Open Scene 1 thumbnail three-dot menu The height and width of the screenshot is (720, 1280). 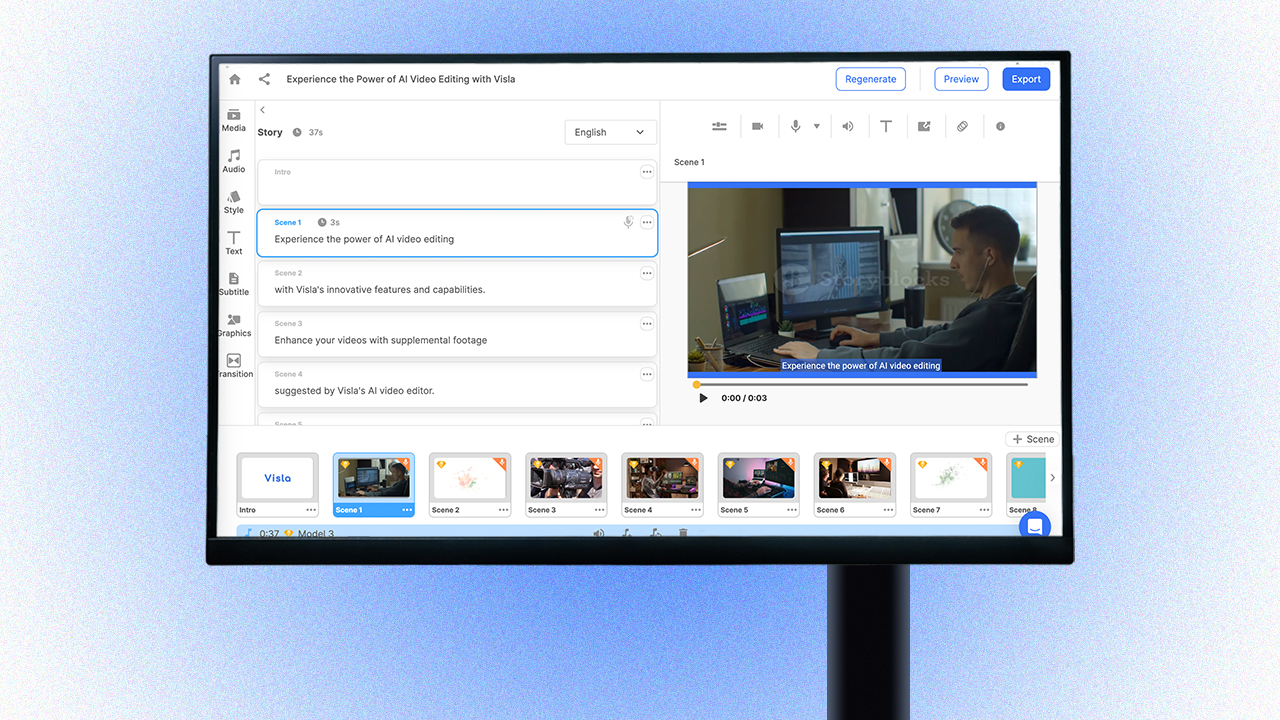pos(407,510)
